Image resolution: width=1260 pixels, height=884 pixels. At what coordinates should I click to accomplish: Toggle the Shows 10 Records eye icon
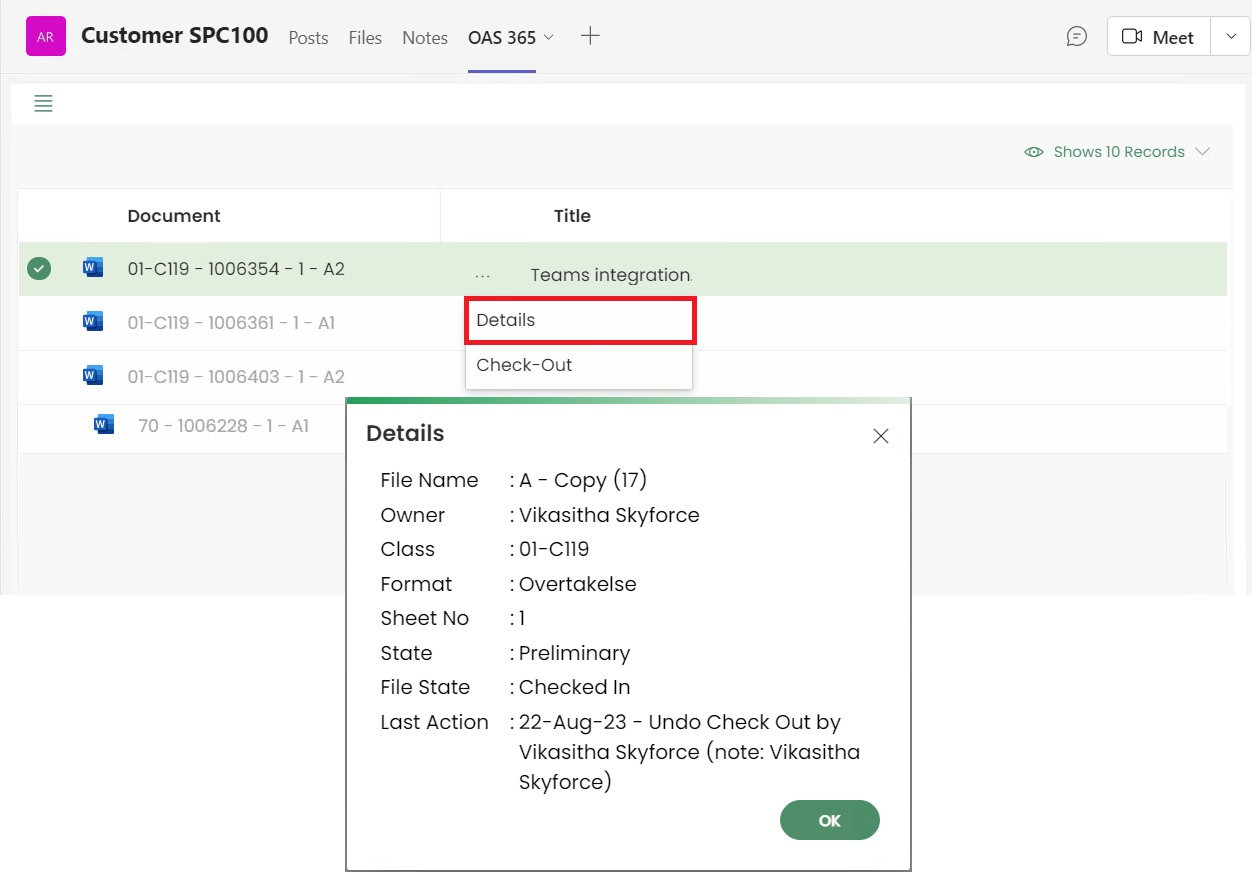click(1034, 152)
